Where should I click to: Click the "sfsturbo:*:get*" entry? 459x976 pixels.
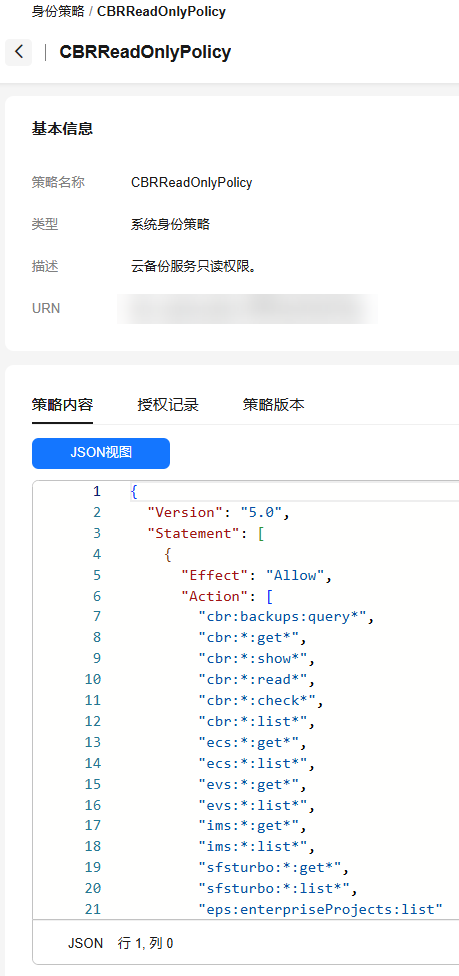point(273,868)
